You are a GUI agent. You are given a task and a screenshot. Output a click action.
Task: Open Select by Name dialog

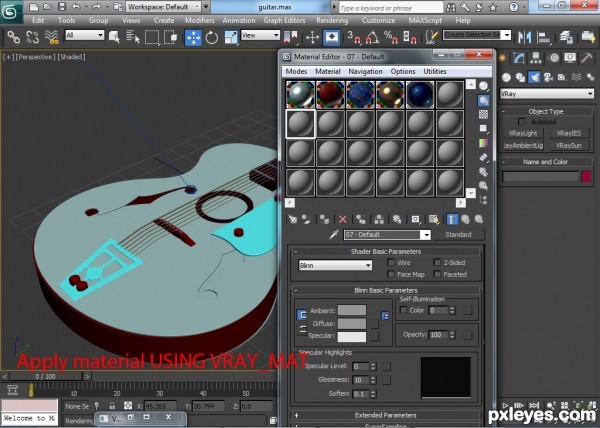coord(133,37)
